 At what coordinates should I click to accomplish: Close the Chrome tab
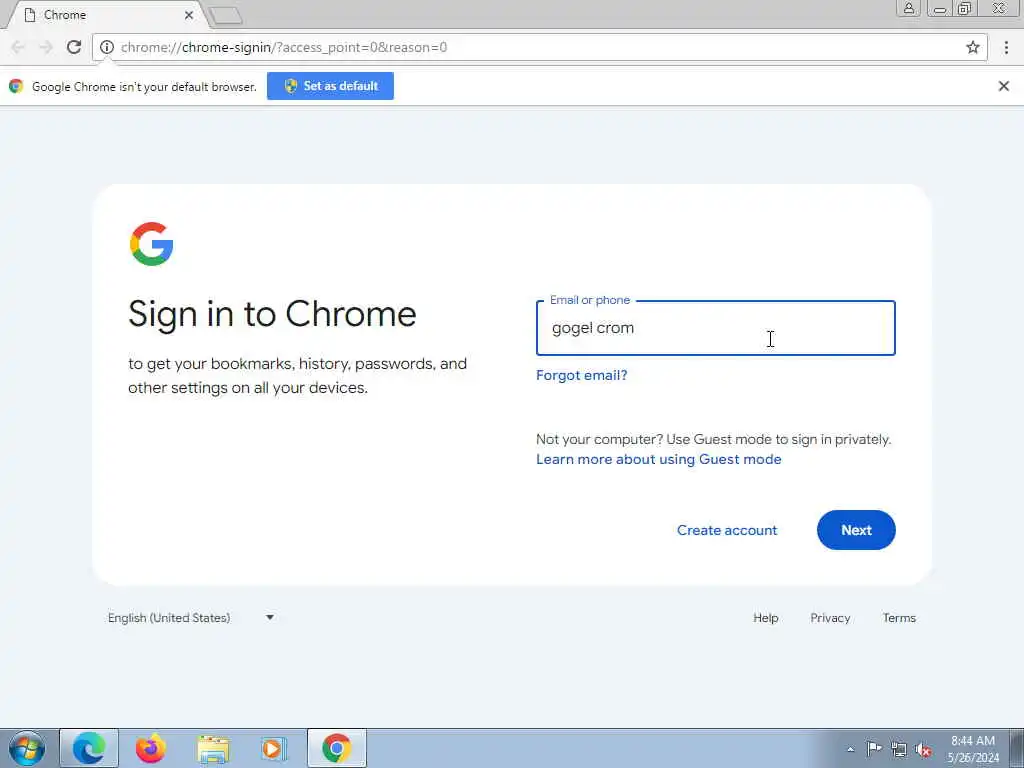(x=189, y=15)
